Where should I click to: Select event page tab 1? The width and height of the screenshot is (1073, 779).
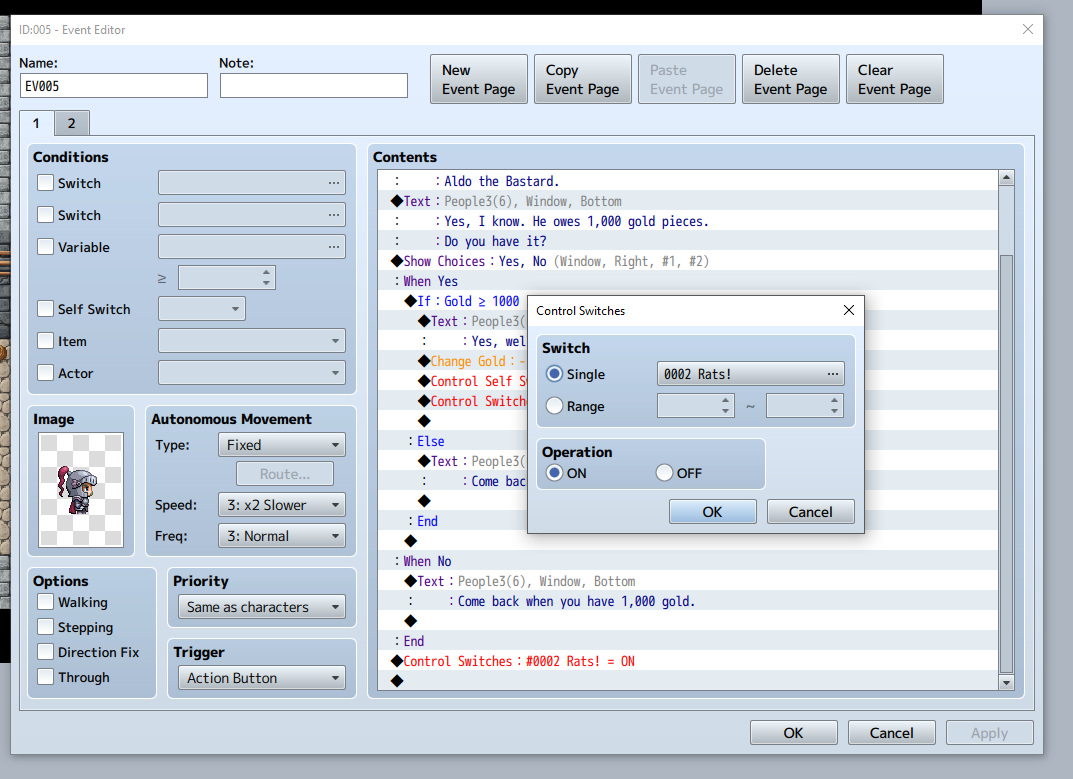[x=36, y=123]
